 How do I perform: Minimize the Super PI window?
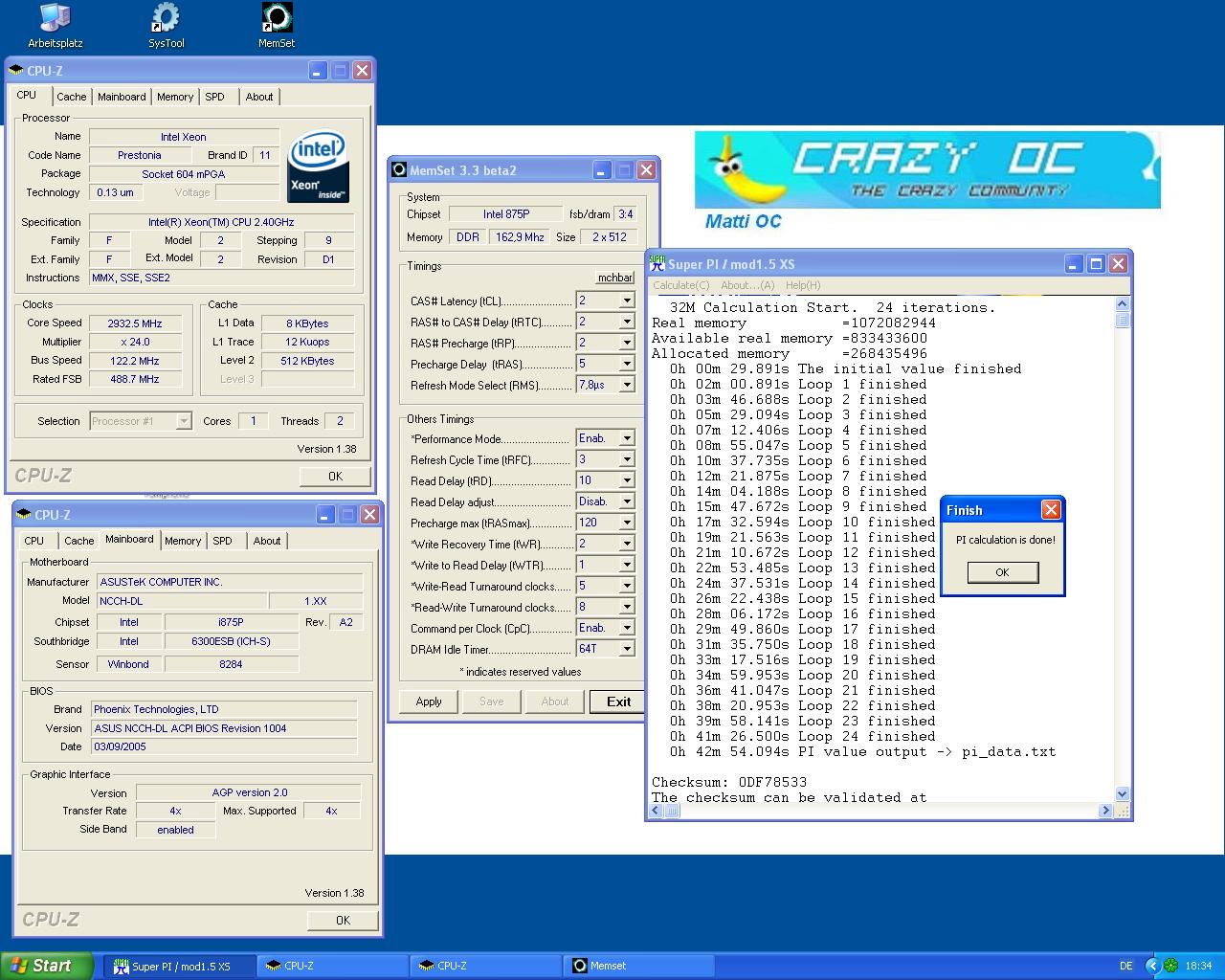(x=1074, y=264)
